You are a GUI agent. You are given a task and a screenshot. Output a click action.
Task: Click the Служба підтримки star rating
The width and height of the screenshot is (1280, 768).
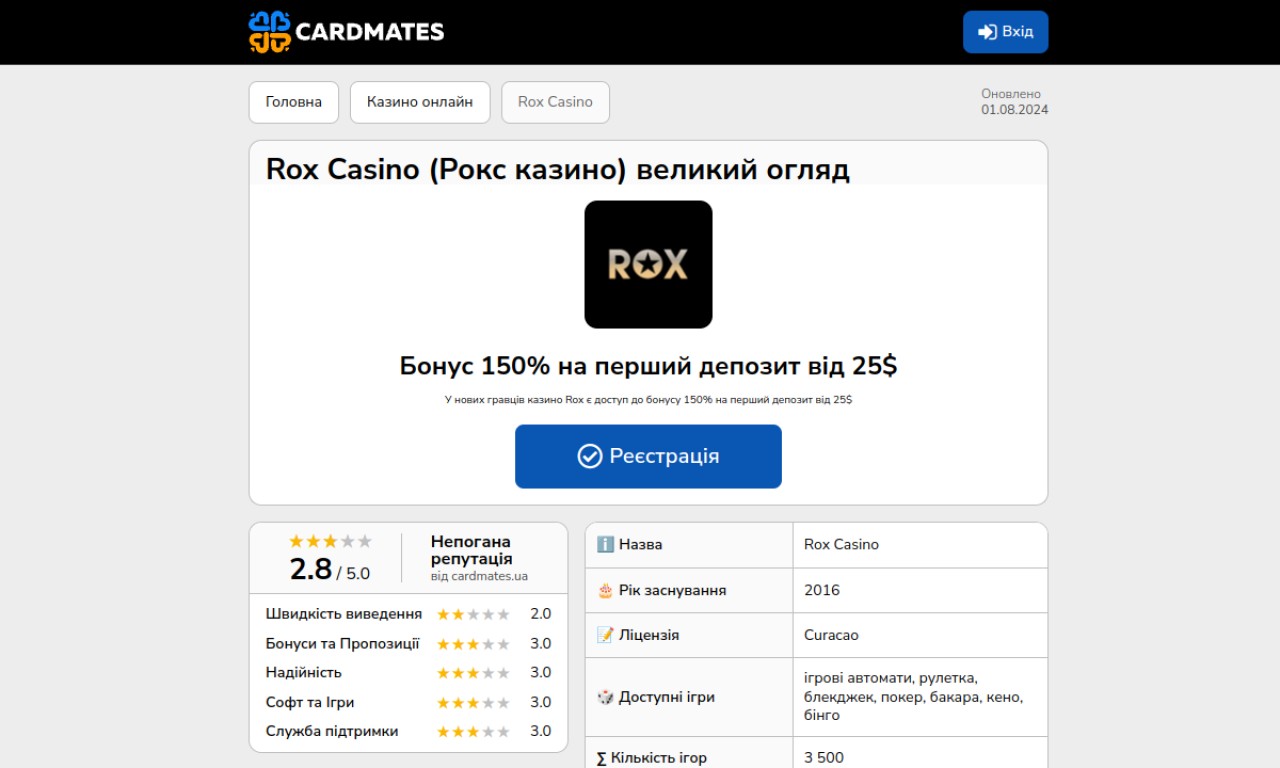473,732
